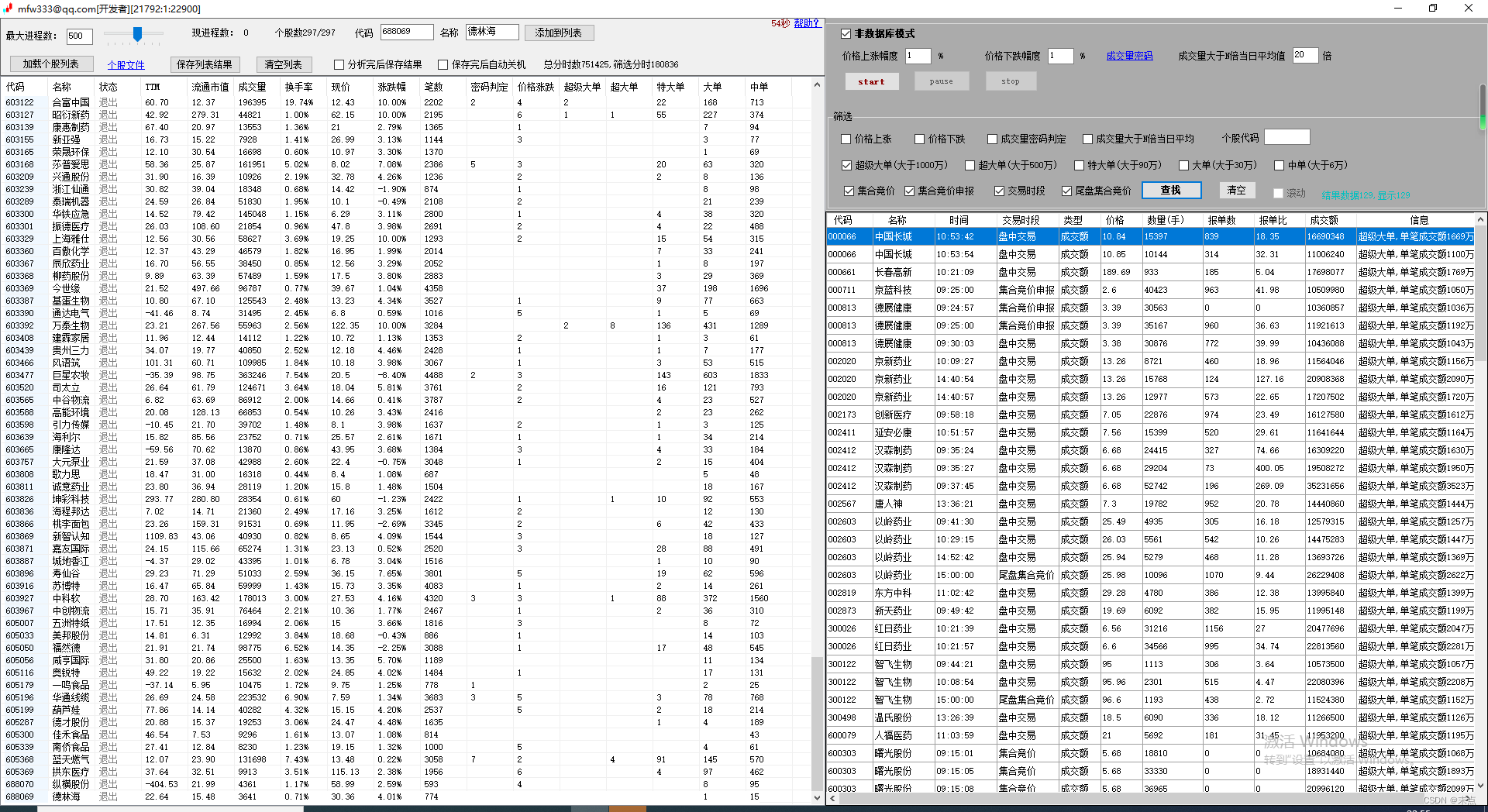
Task: Uncheck the 集合竞价 checkbox
Action: [x=849, y=191]
